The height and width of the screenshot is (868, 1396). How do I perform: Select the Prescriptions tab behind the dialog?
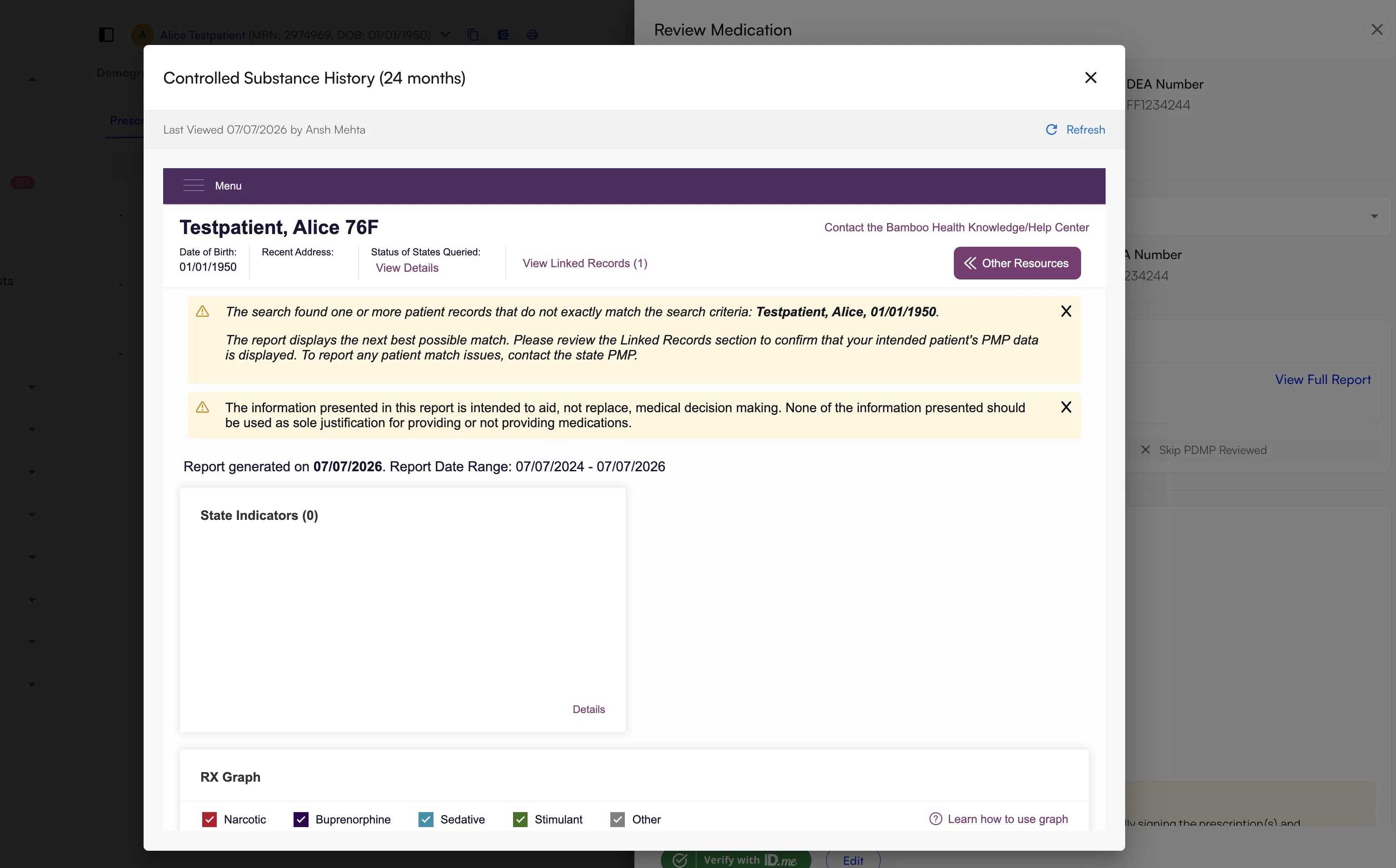(126, 120)
